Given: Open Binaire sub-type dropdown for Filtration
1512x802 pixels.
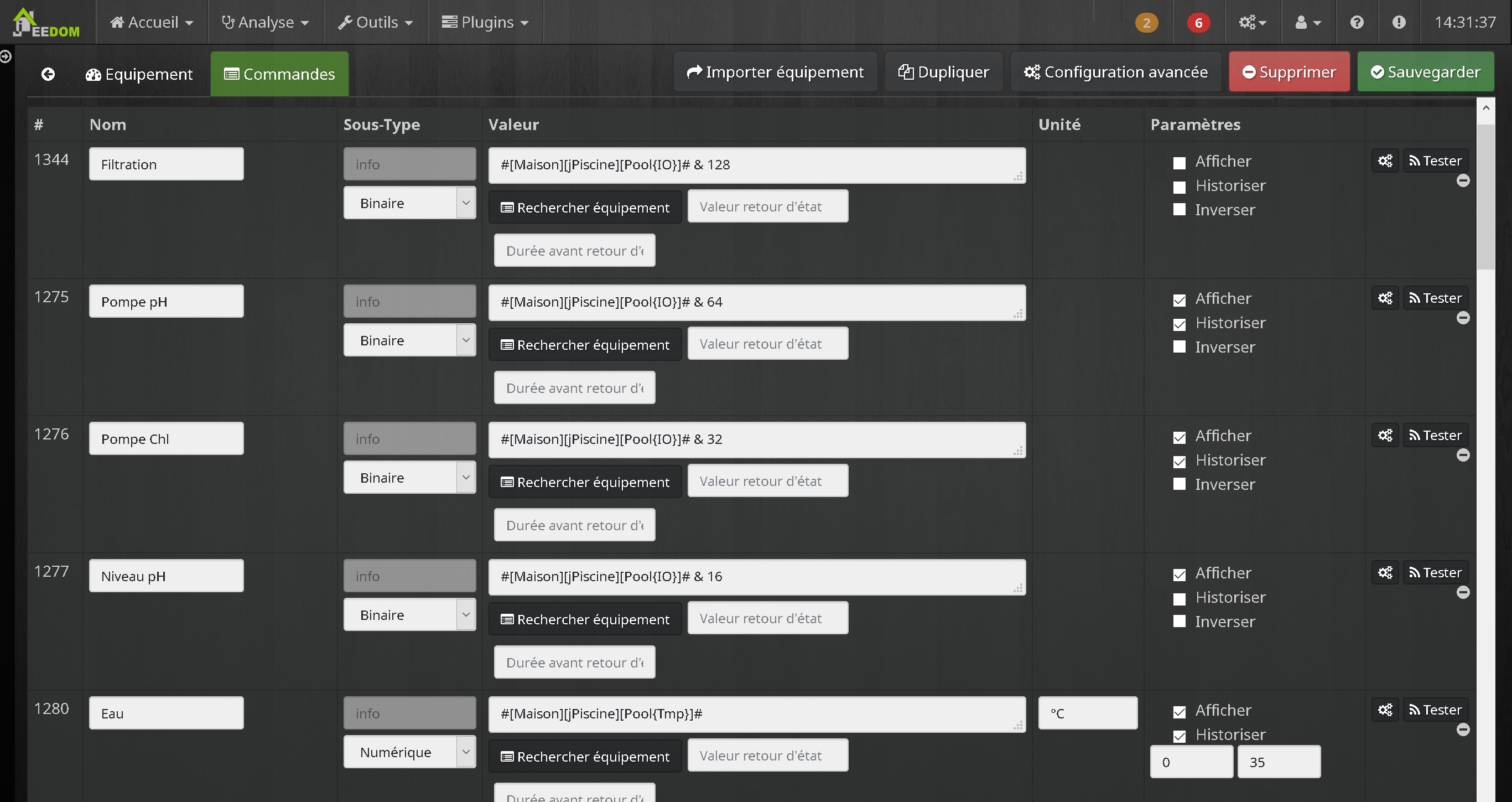Looking at the screenshot, I should (x=410, y=203).
